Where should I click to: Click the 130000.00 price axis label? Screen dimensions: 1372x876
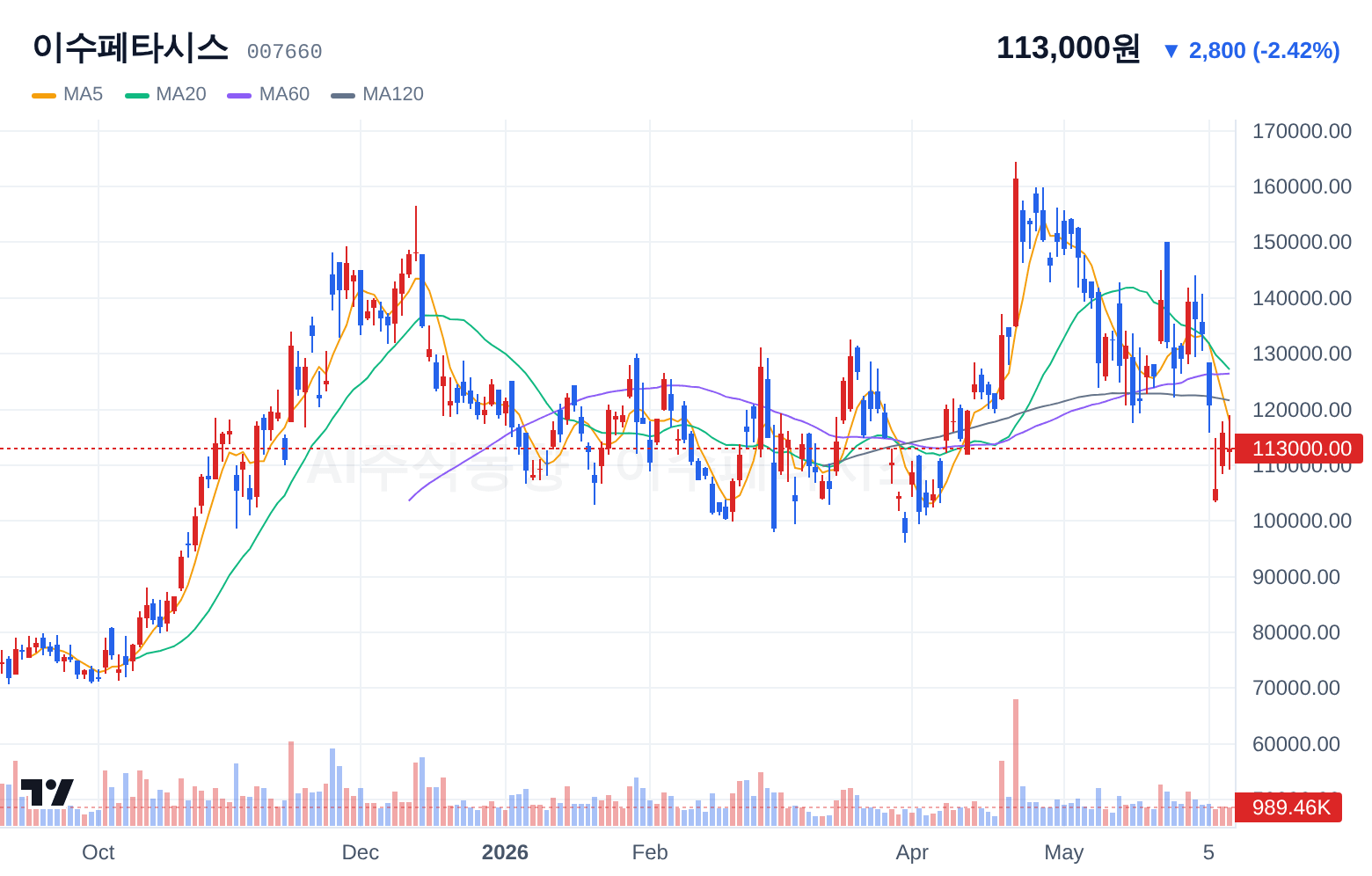click(1302, 354)
